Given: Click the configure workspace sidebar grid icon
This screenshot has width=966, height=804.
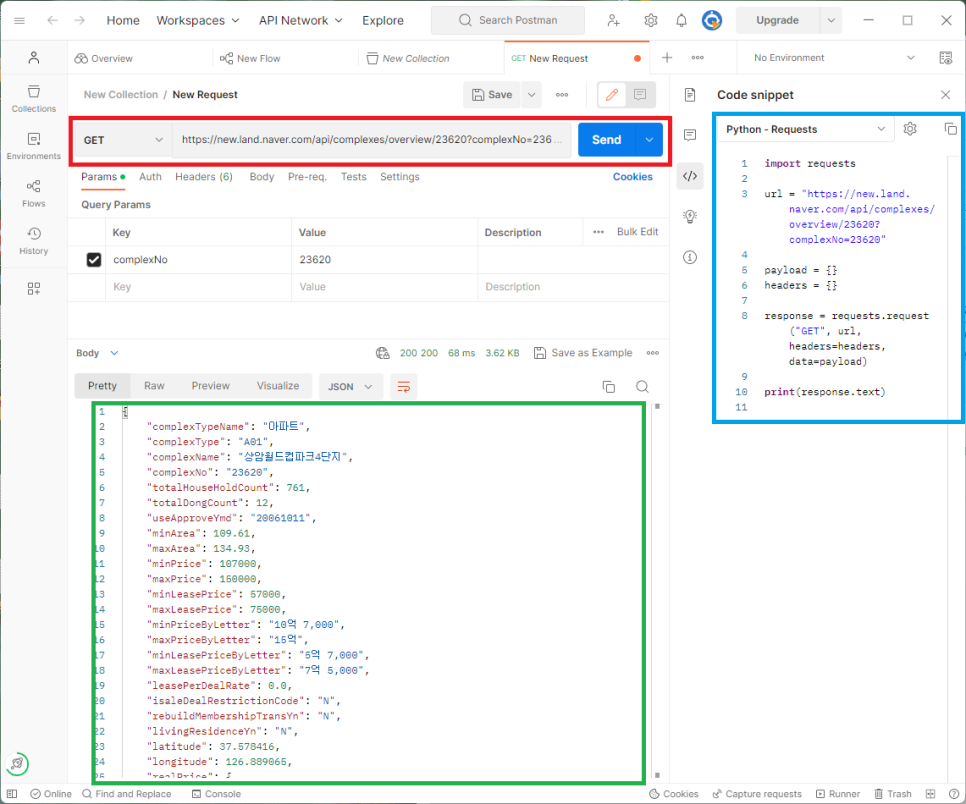Looking at the screenshot, I should [34, 288].
